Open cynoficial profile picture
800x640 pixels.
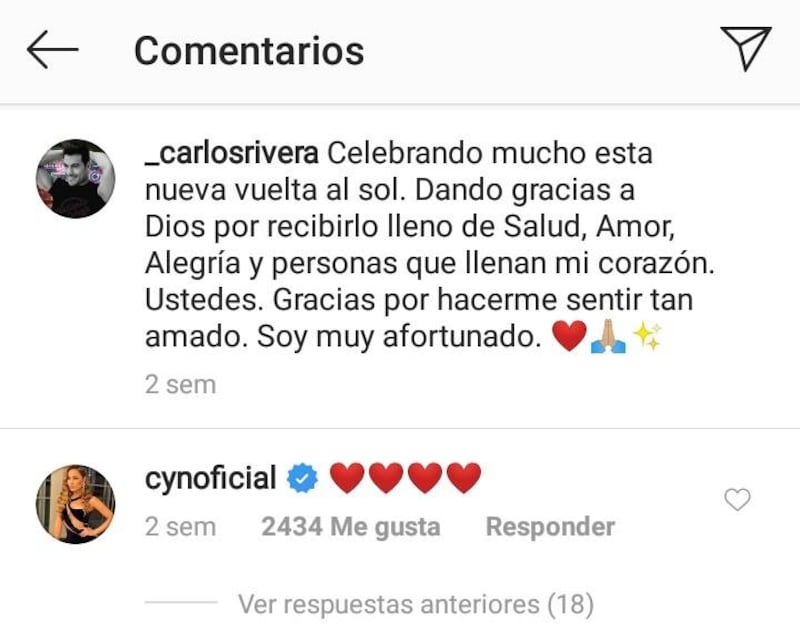(x=76, y=504)
